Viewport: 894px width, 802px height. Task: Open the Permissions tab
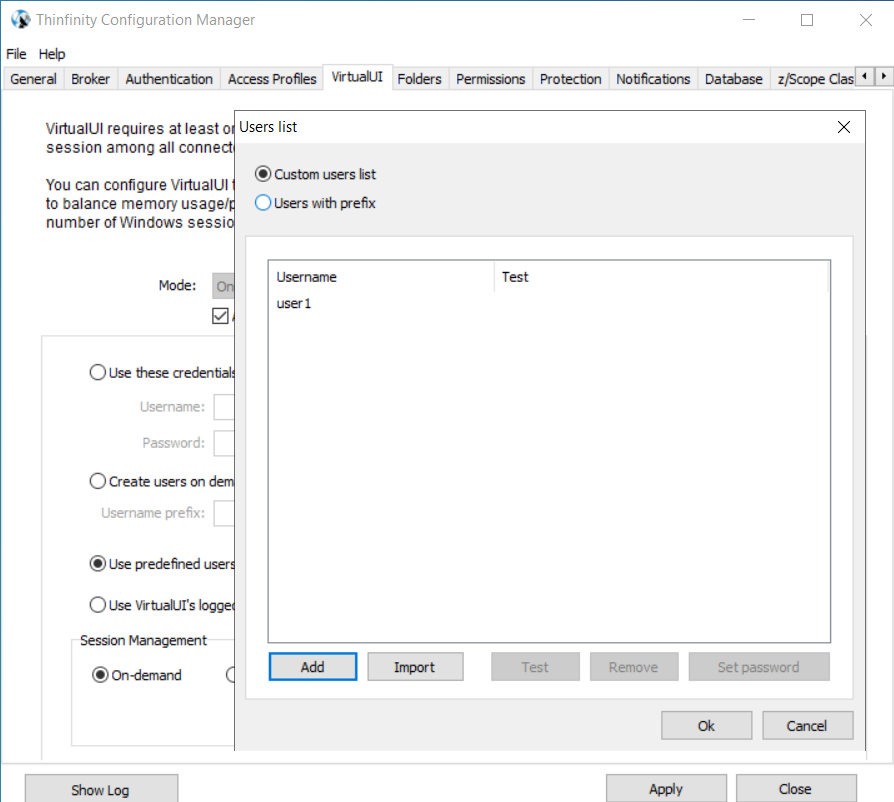pyautogui.click(x=490, y=79)
